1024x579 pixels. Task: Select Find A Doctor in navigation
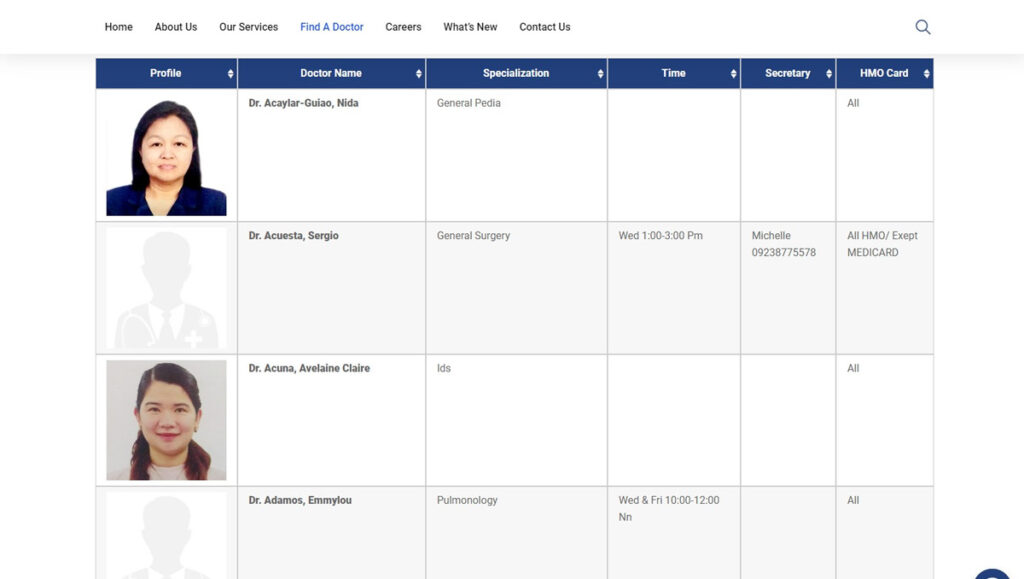point(332,27)
